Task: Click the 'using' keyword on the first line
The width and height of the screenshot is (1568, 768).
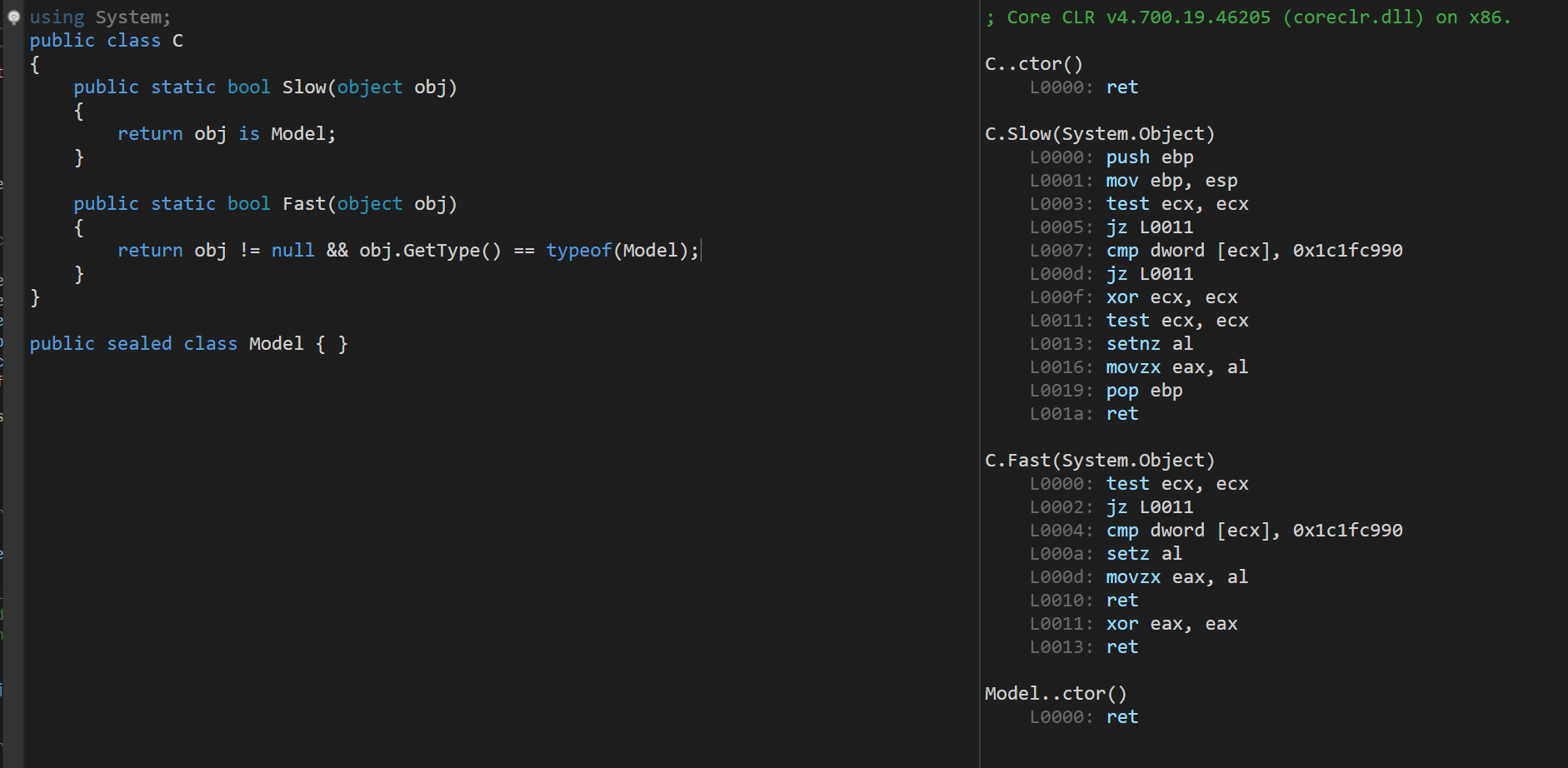Action: click(x=57, y=17)
